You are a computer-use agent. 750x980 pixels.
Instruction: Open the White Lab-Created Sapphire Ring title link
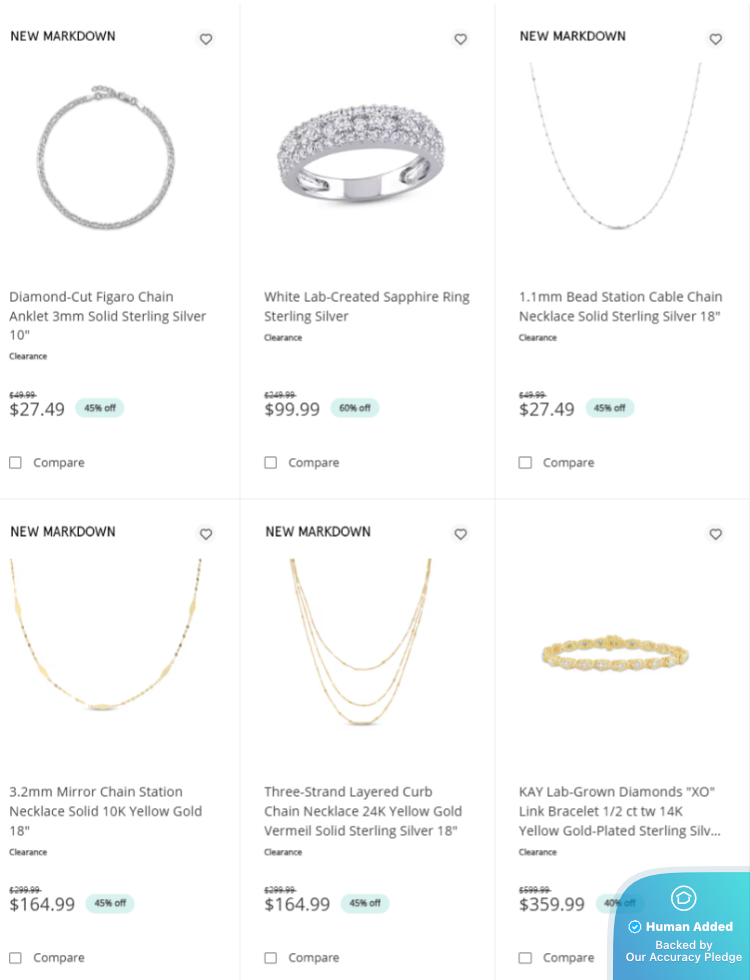click(367, 306)
